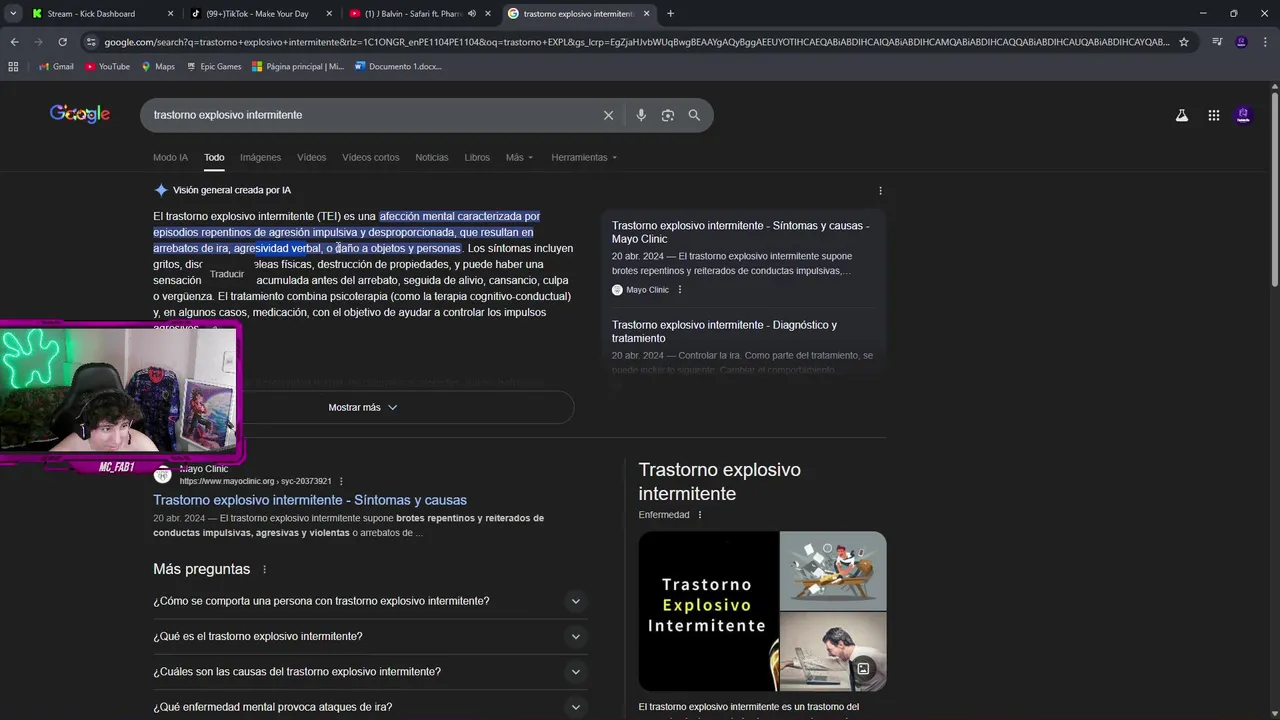1280x720 pixels.
Task: Open a new browser tab
Action: click(x=670, y=13)
